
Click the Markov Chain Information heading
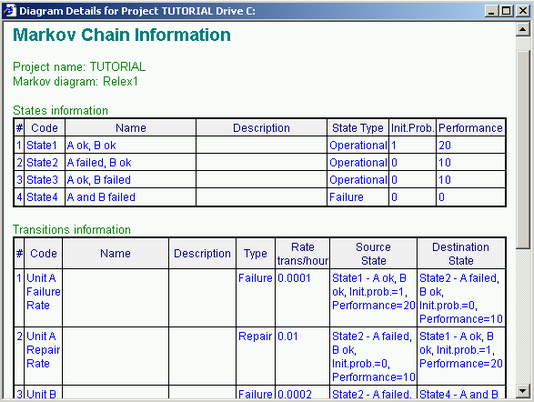point(122,35)
